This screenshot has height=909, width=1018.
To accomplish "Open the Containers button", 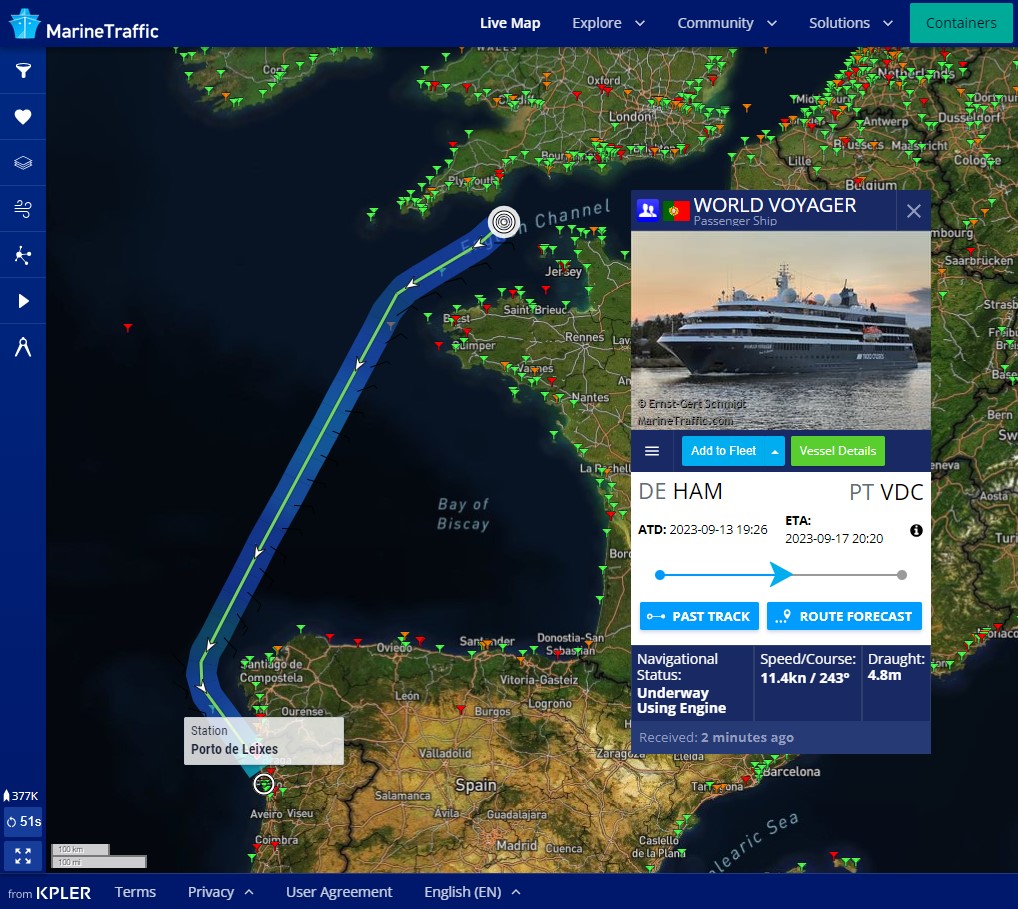I will [x=961, y=23].
